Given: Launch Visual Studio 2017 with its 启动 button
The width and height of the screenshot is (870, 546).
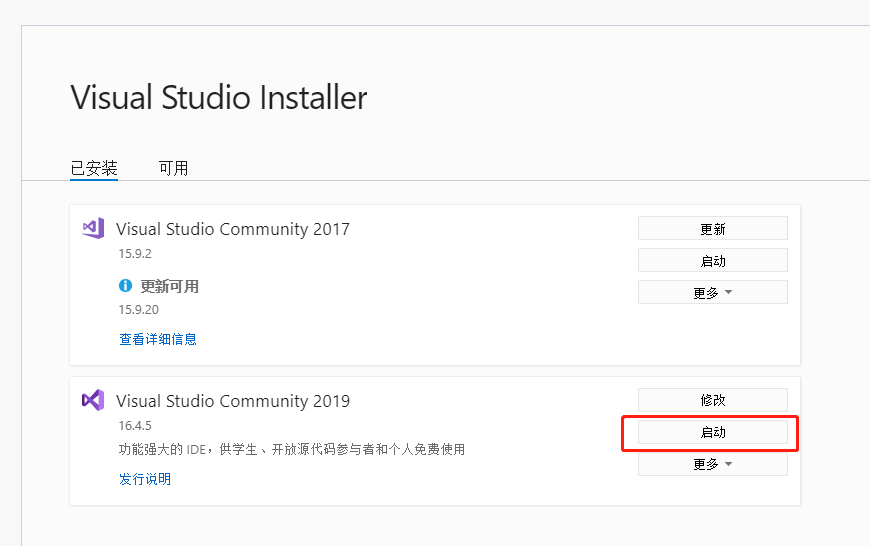Looking at the screenshot, I should 712,261.
